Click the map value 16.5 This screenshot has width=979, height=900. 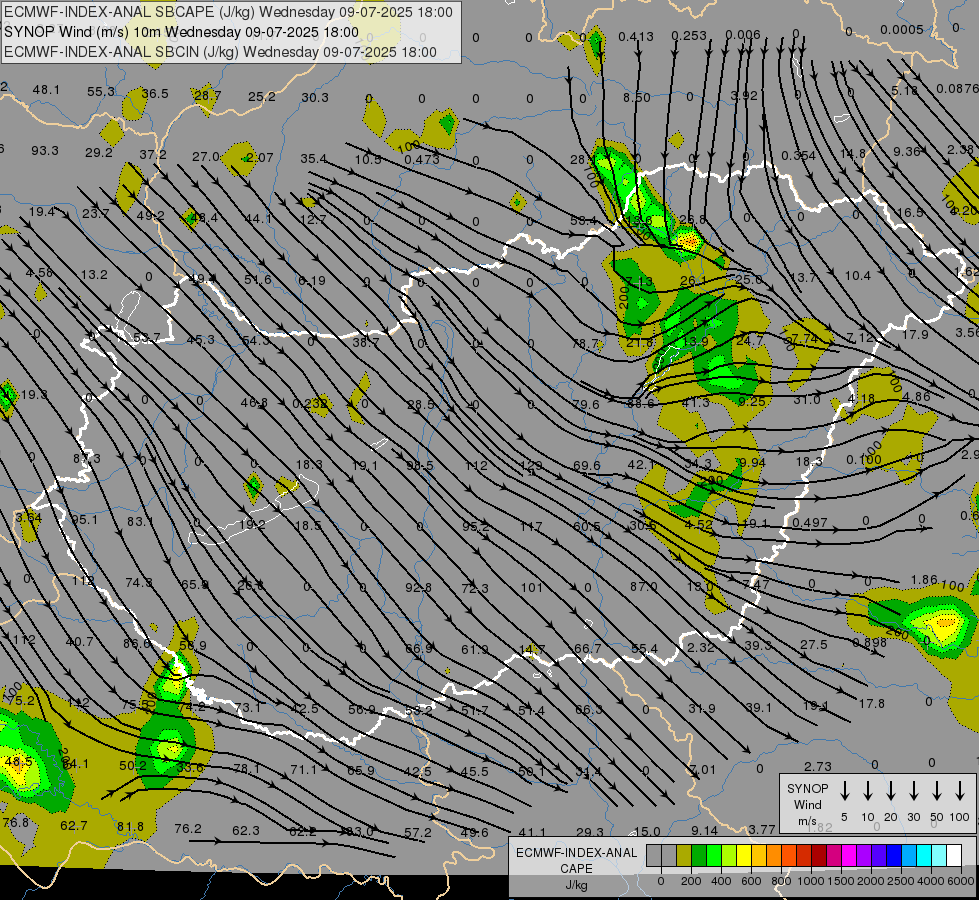pos(910,212)
